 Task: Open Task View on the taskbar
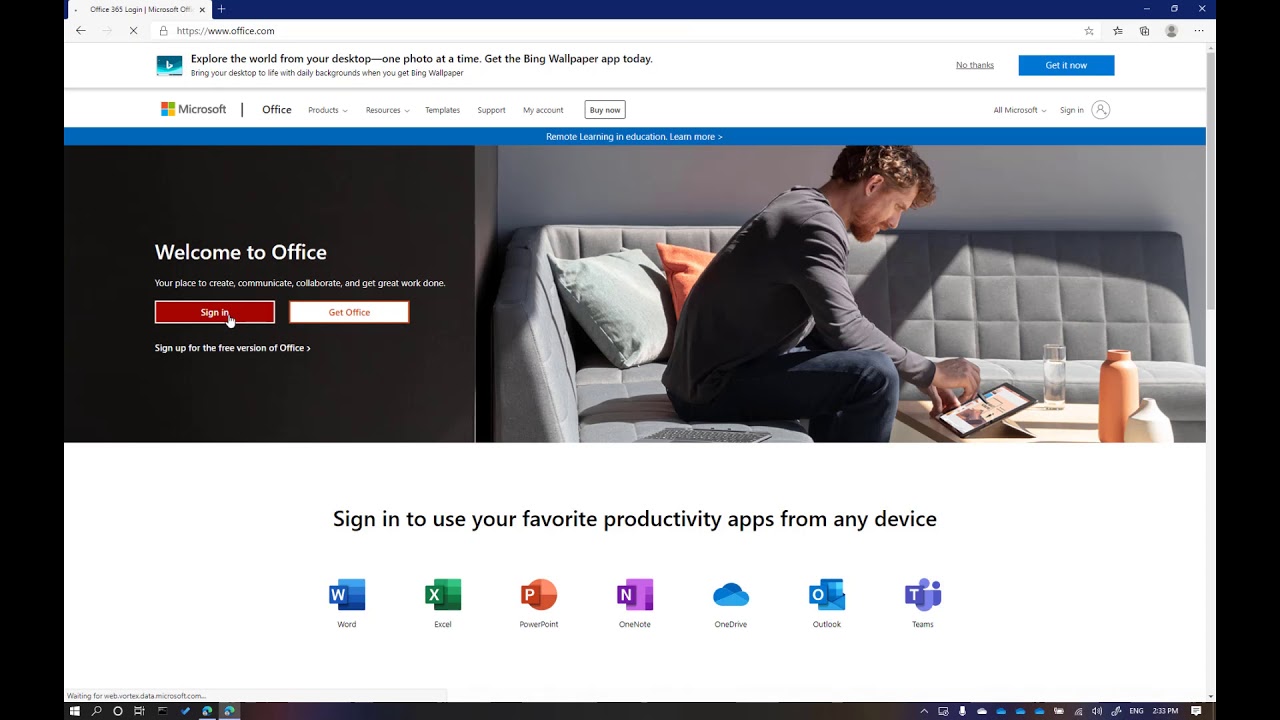tap(140, 711)
